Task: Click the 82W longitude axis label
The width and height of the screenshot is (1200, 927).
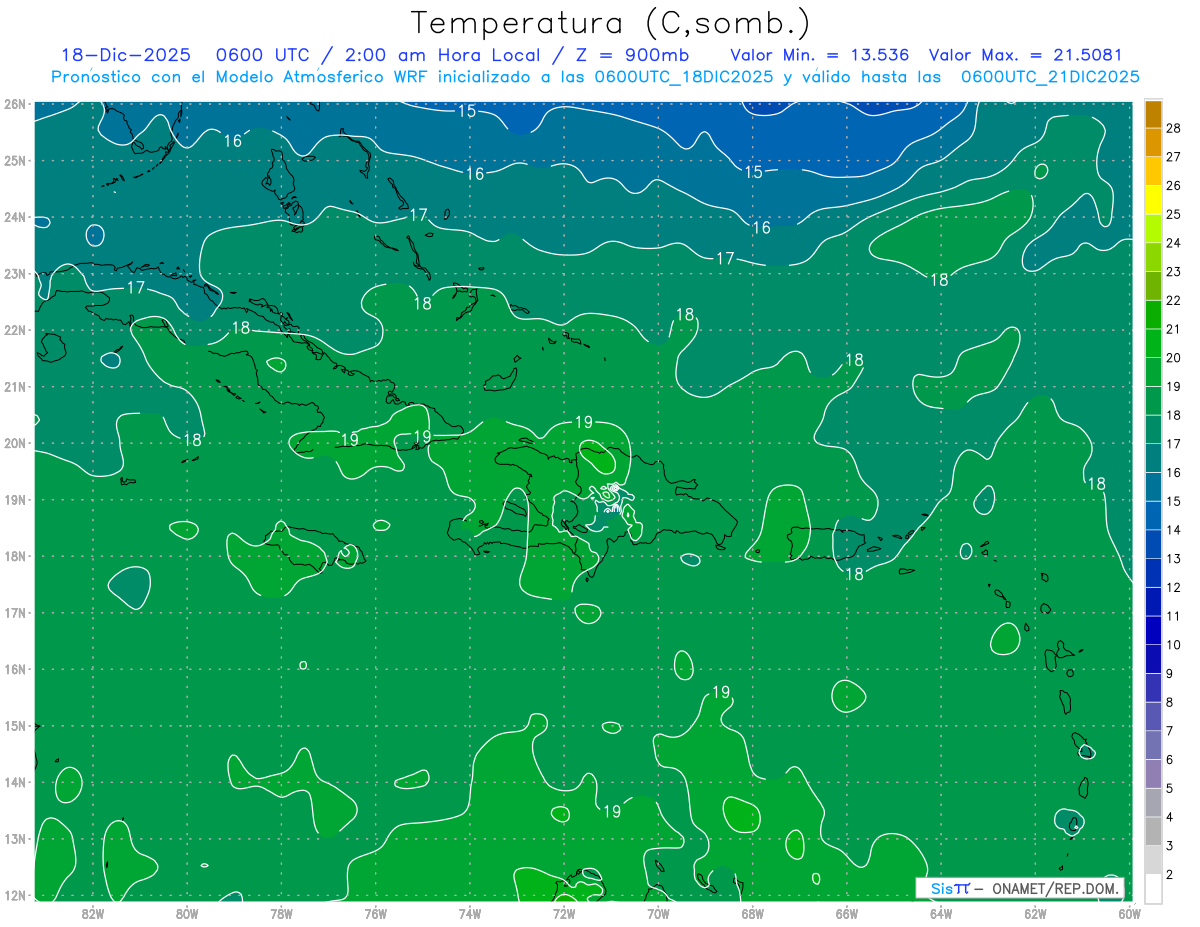Action: (x=93, y=912)
